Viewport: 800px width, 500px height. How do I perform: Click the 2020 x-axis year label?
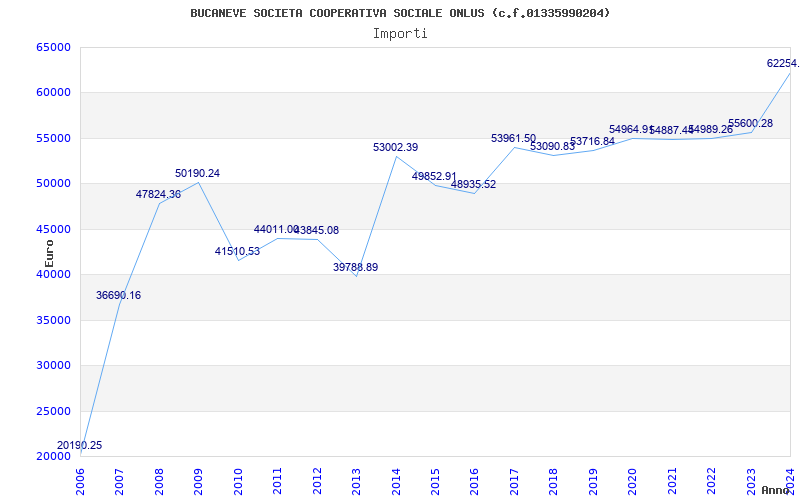pos(633,481)
